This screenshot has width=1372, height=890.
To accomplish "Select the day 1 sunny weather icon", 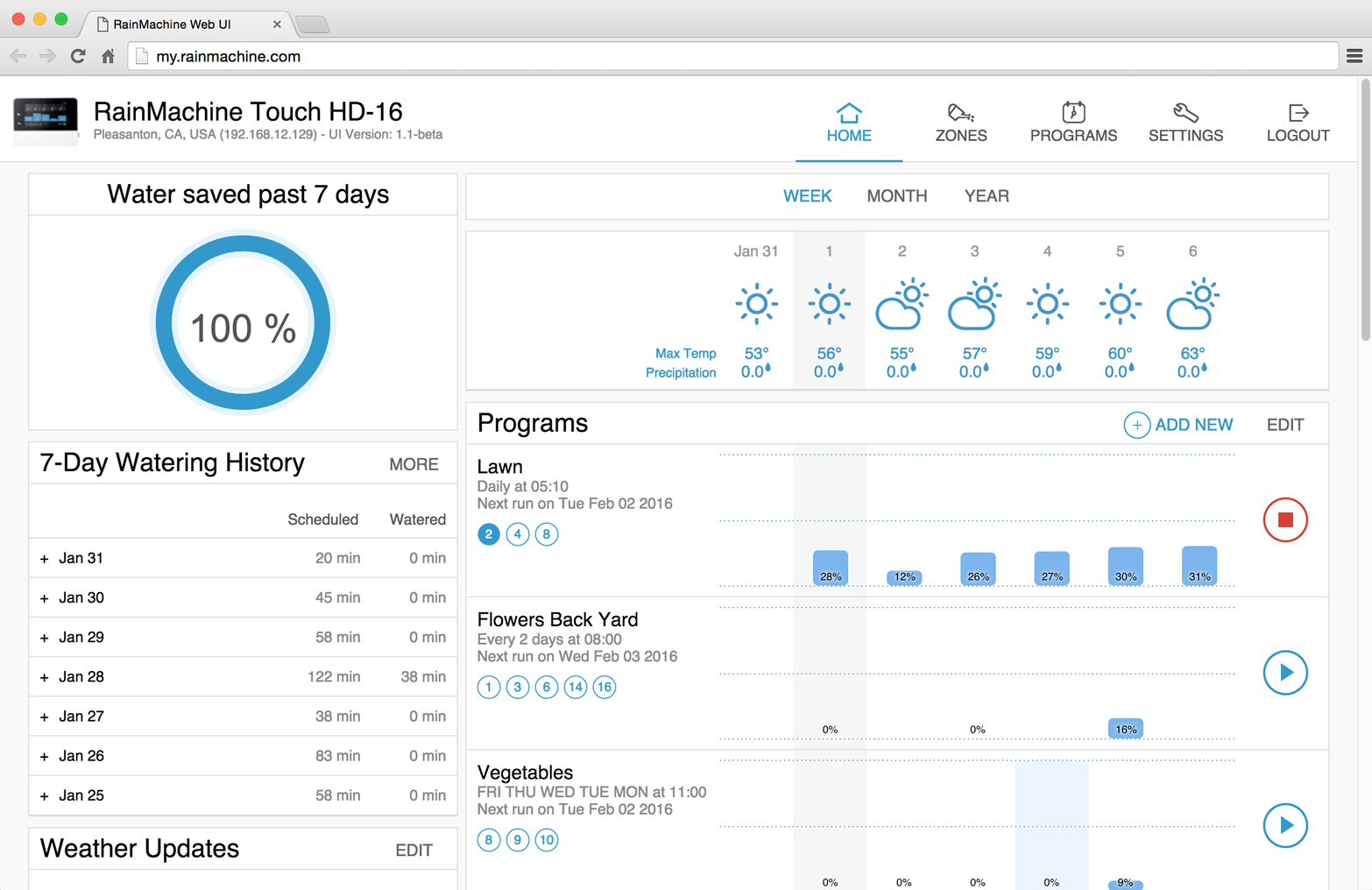I will pos(829,304).
